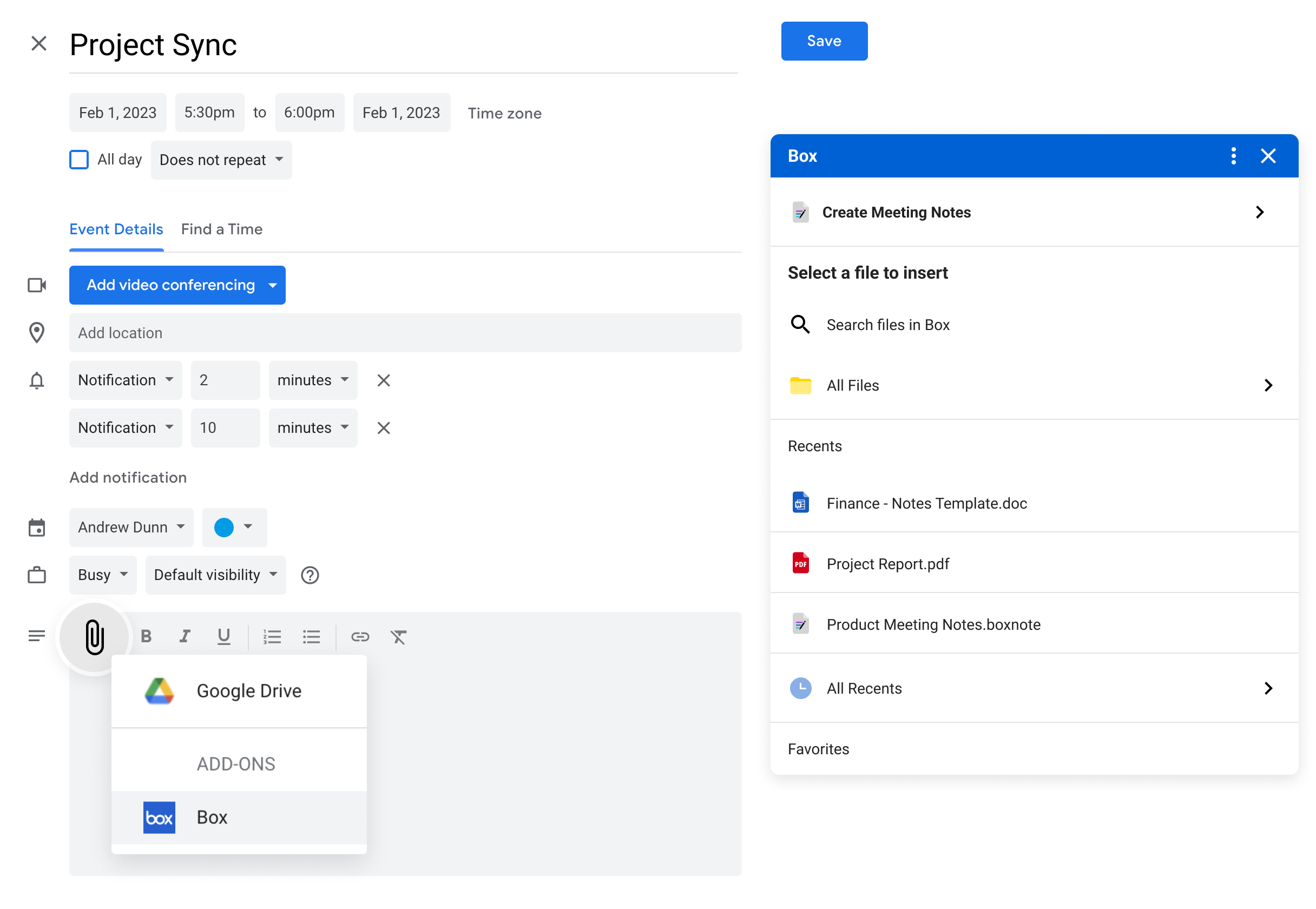
Task: Click the Add location field
Action: 405,333
